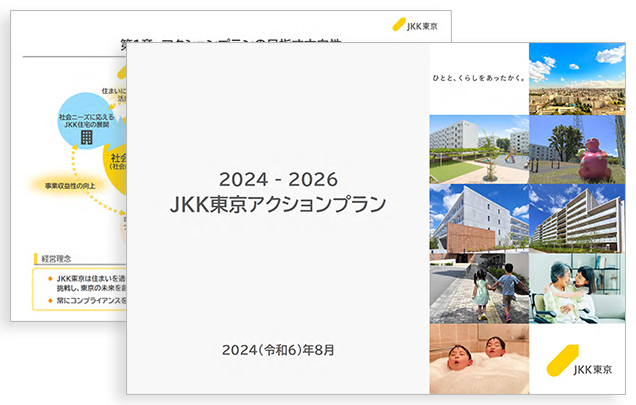Select the concrete and brick building photo
Viewport: 636px width, 405px height.
point(479,218)
